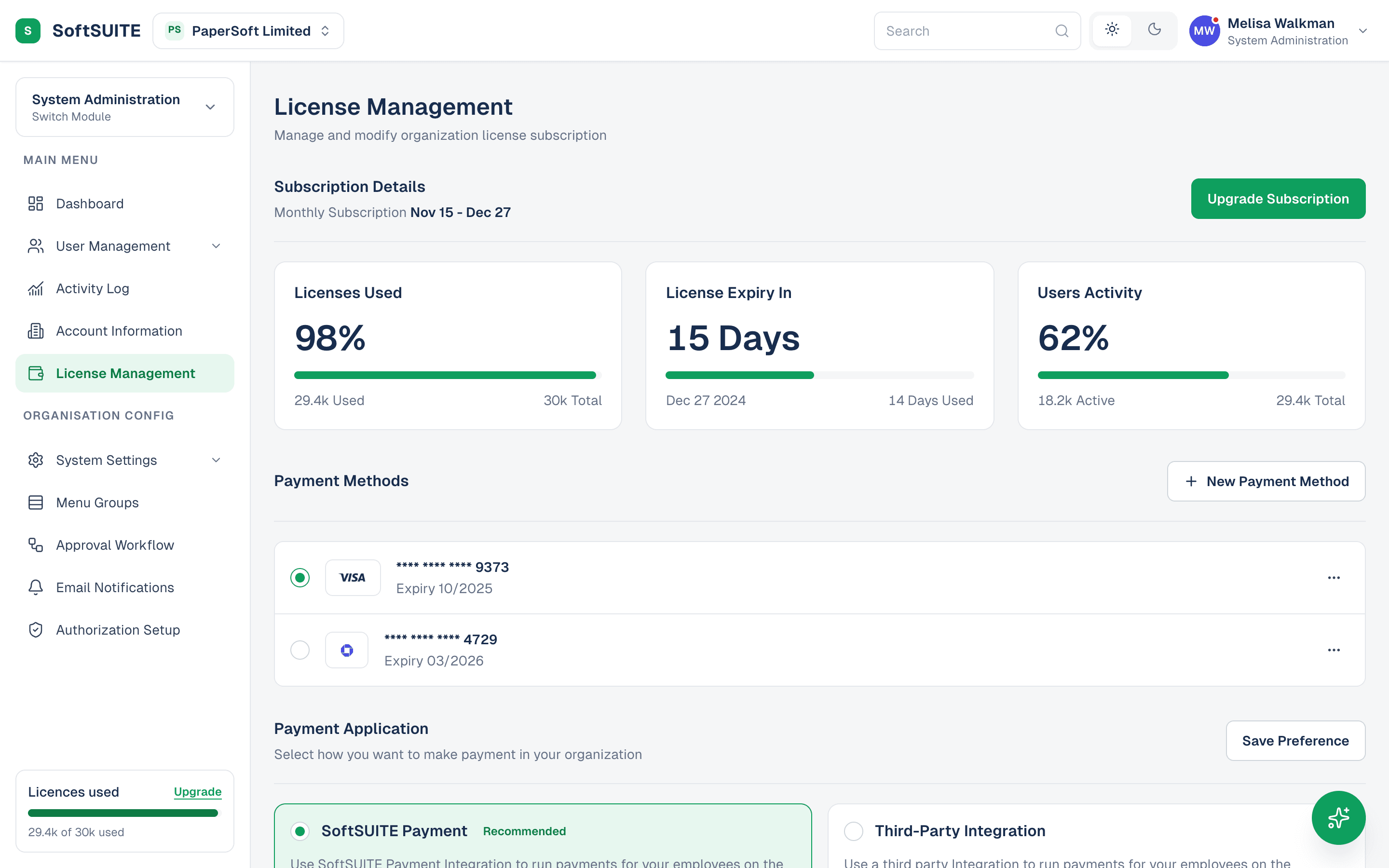1389x868 pixels.
Task: Click the Melisa Walkman name
Action: click(x=1280, y=23)
